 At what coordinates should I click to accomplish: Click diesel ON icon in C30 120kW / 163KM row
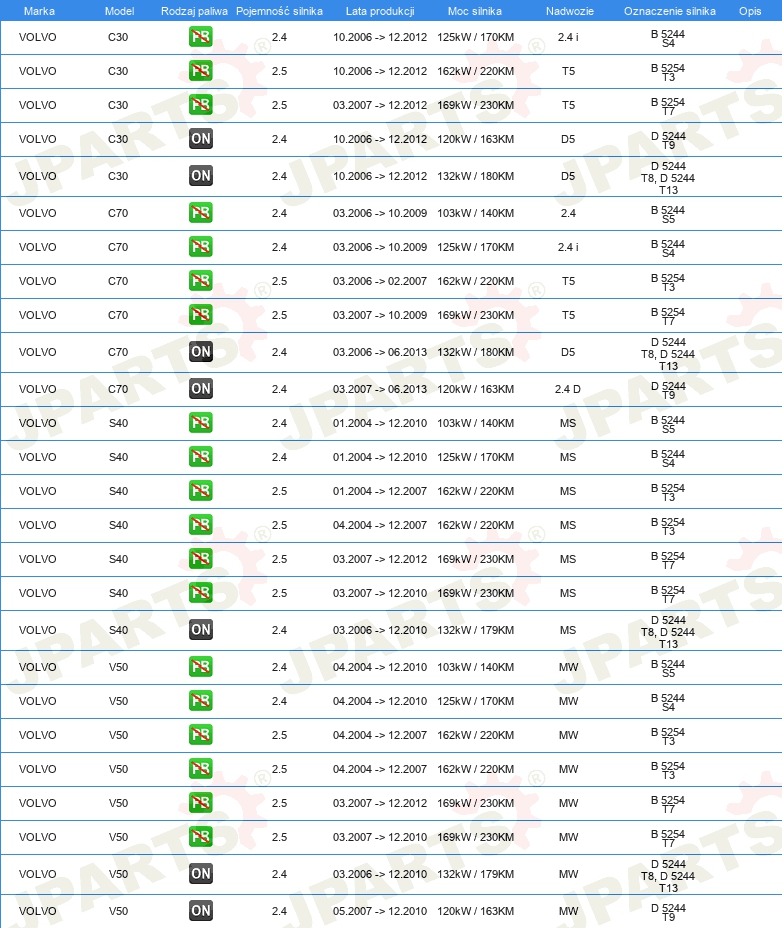coord(201,139)
